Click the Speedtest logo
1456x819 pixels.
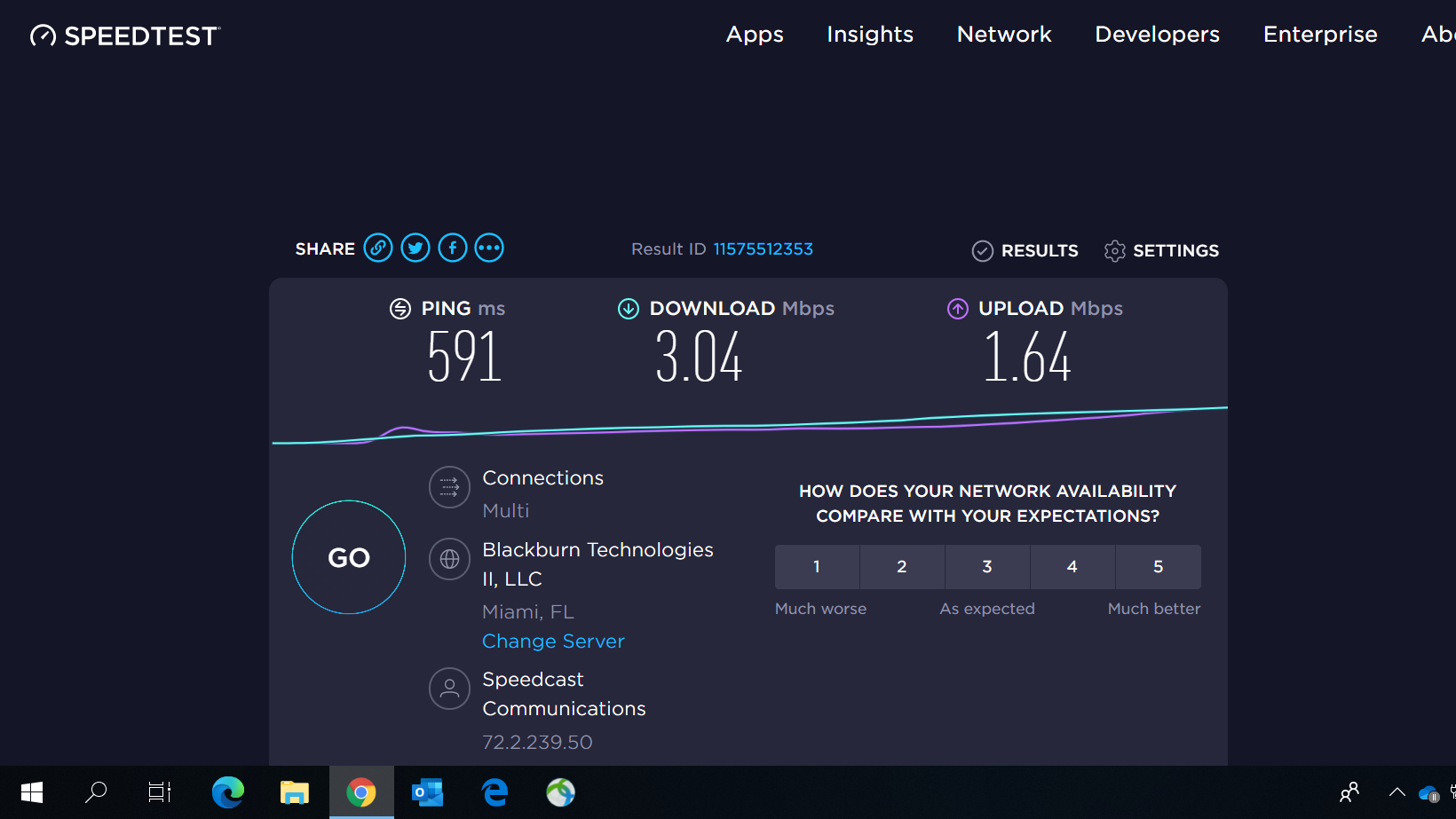coord(125,35)
